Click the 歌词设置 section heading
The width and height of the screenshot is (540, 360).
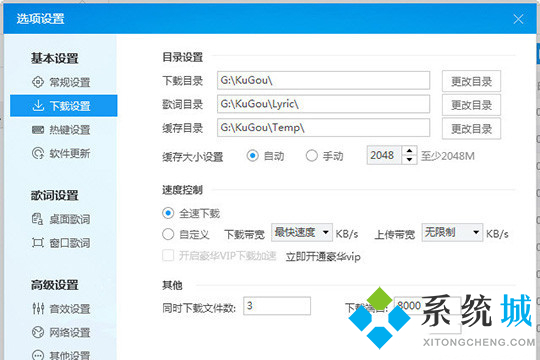tap(55, 195)
